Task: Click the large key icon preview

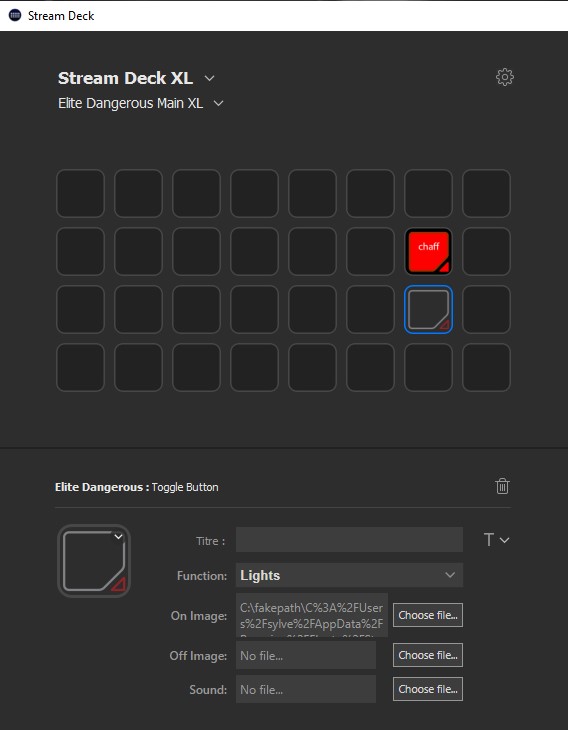Action: [94, 561]
